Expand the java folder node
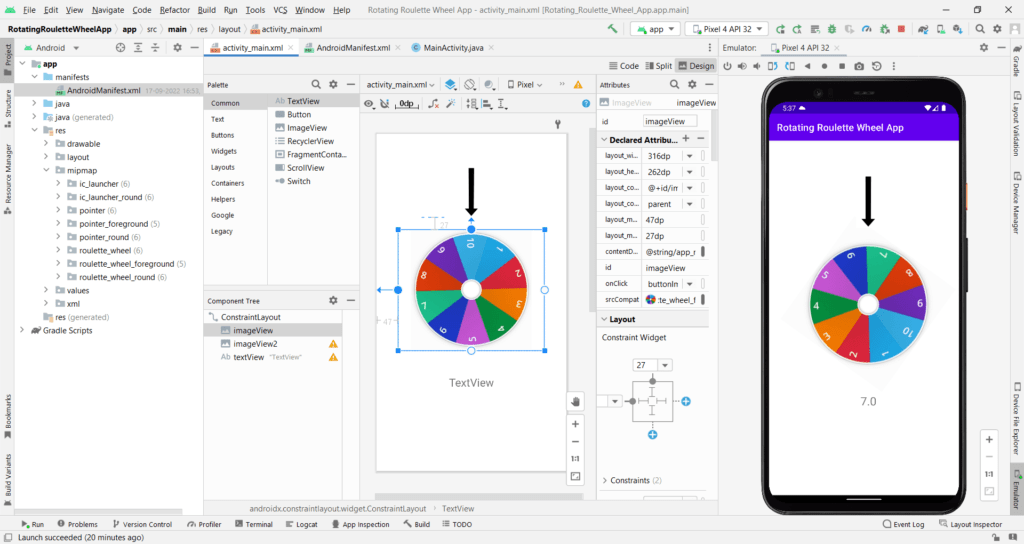The image size is (1024, 544). pyautogui.click(x=35, y=103)
